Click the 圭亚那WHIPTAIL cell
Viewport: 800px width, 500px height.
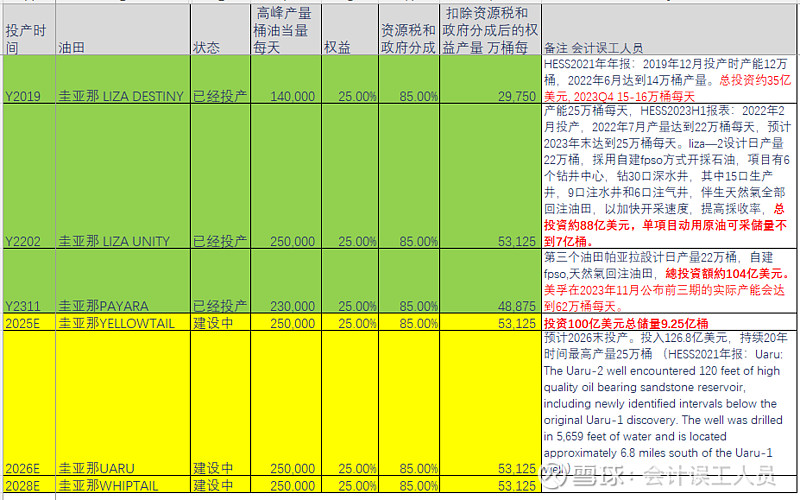click(x=123, y=485)
